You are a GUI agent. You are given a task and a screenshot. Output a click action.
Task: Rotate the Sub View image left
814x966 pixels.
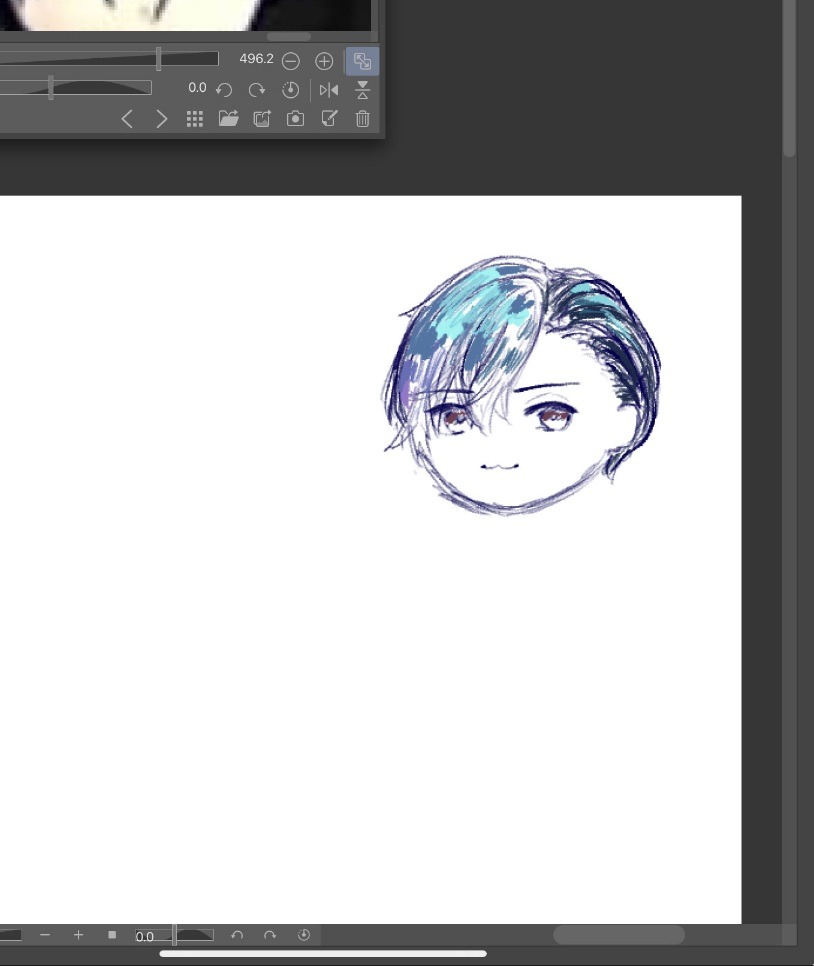click(225, 90)
